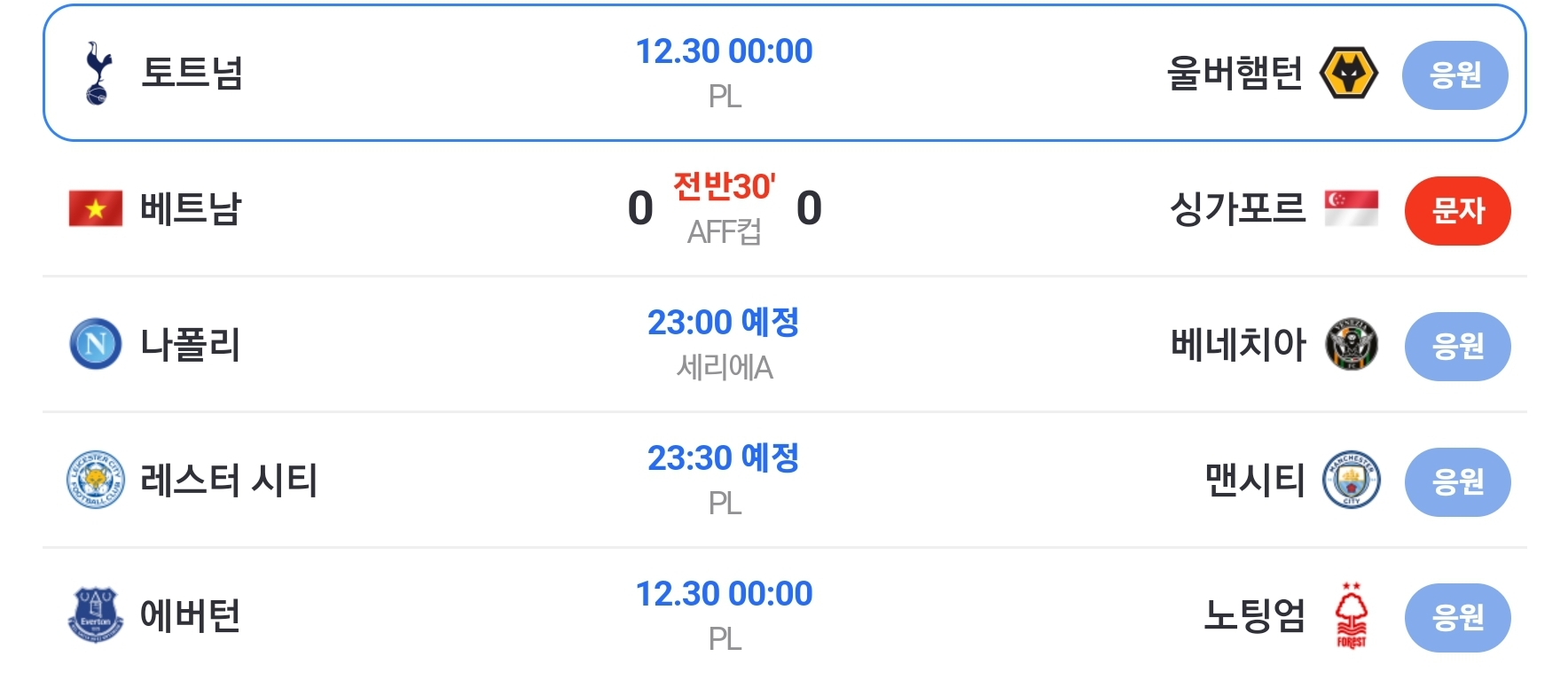Open the live 전반30' AFF컵 score
Screen dimensions: 1568x680
pyautogui.click(x=724, y=209)
